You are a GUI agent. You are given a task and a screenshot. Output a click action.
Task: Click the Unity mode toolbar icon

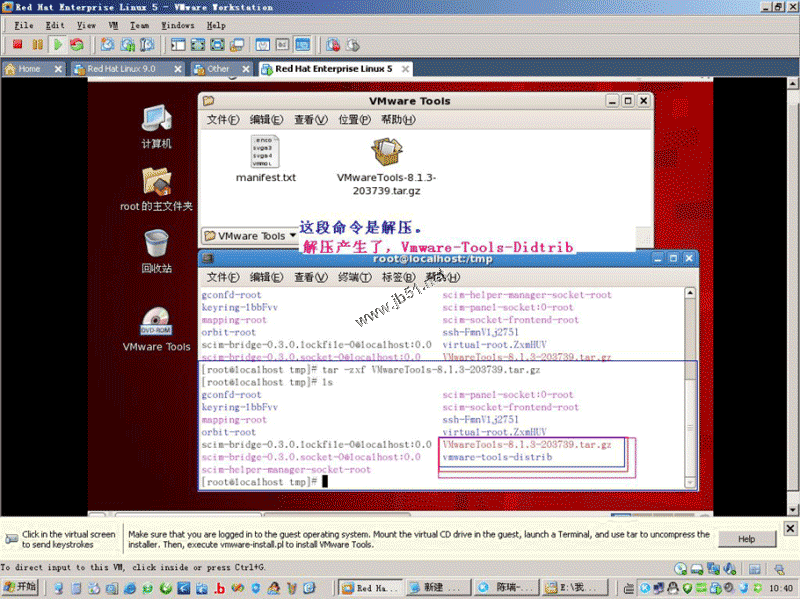[237, 45]
